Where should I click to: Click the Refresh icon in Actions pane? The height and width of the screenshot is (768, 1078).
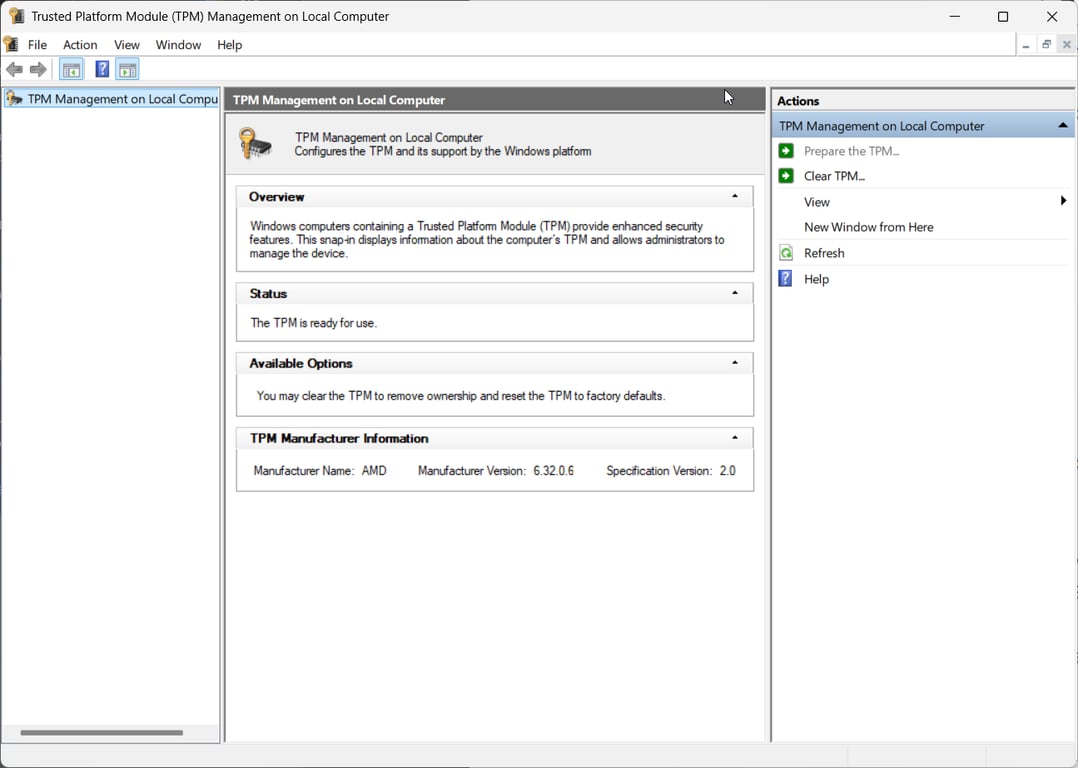click(786, 253)
